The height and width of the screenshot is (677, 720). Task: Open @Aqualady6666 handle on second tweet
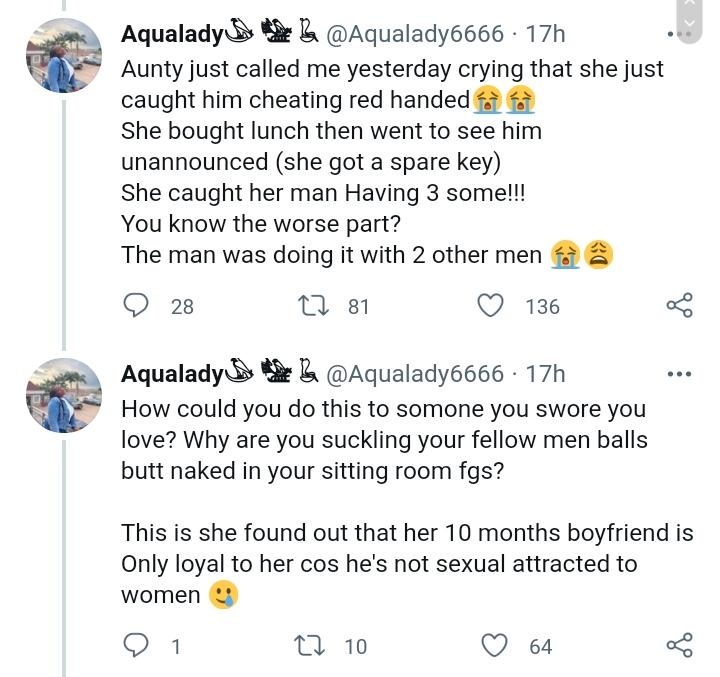415,374
